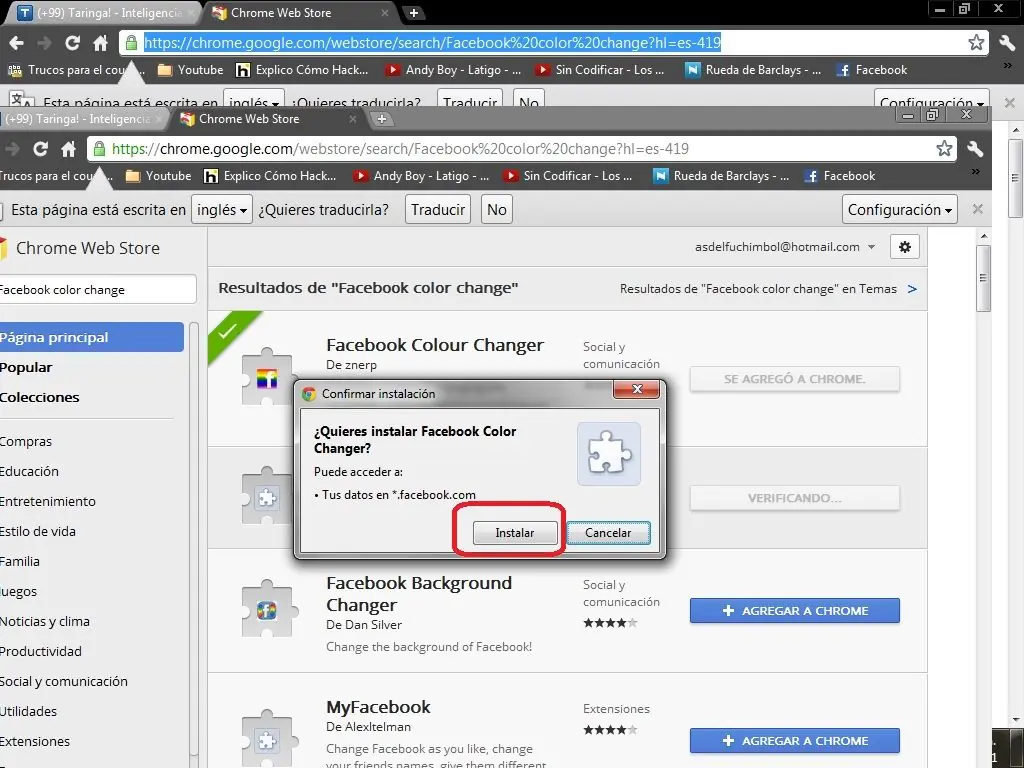The width and height of the screenshot is (1024, 768).
Task: Open a new tab in the outer window
Action: pos(413,13)
